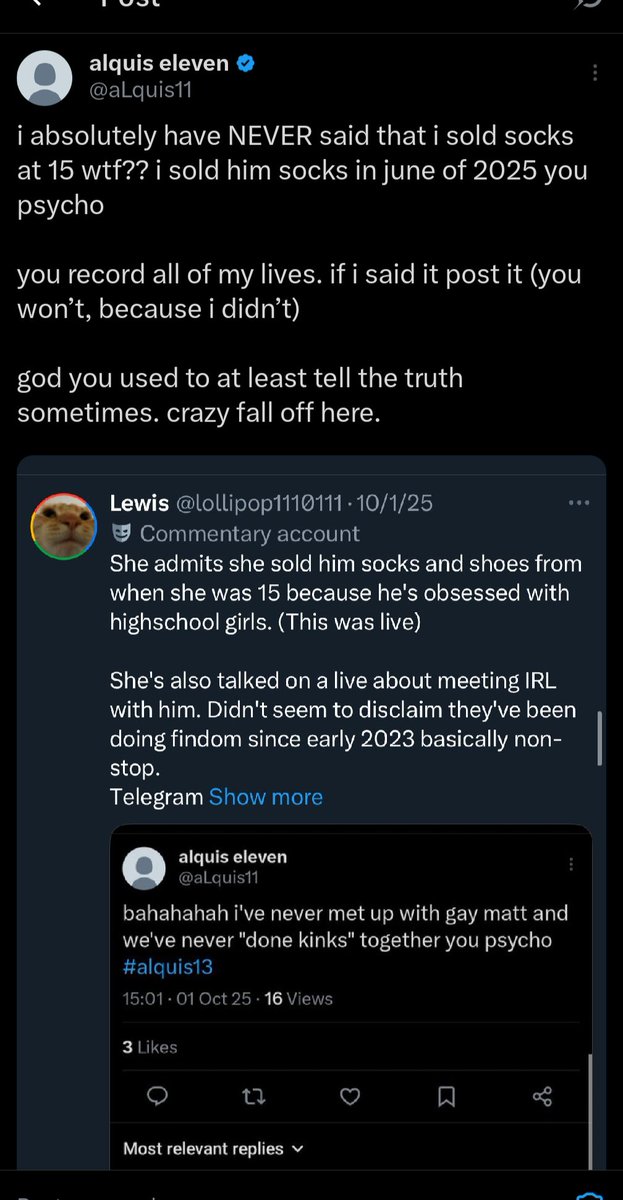Open embedded alquis eleven avatar
The width and height of the screenshot is (623, 1200).
144,867
